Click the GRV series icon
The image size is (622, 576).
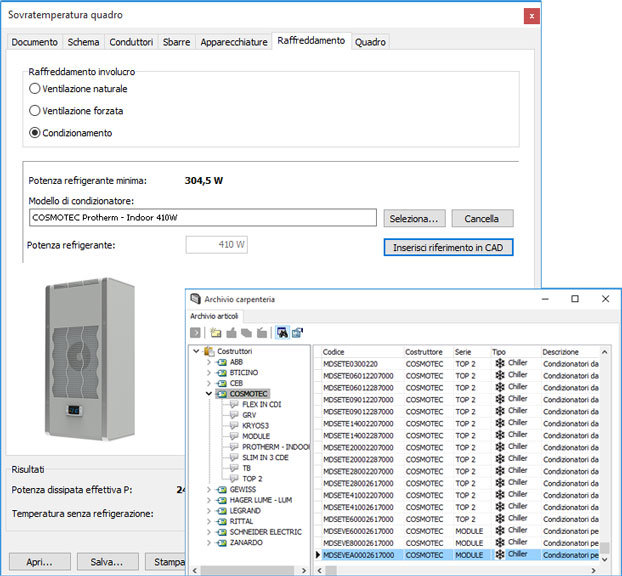(234, 415)
